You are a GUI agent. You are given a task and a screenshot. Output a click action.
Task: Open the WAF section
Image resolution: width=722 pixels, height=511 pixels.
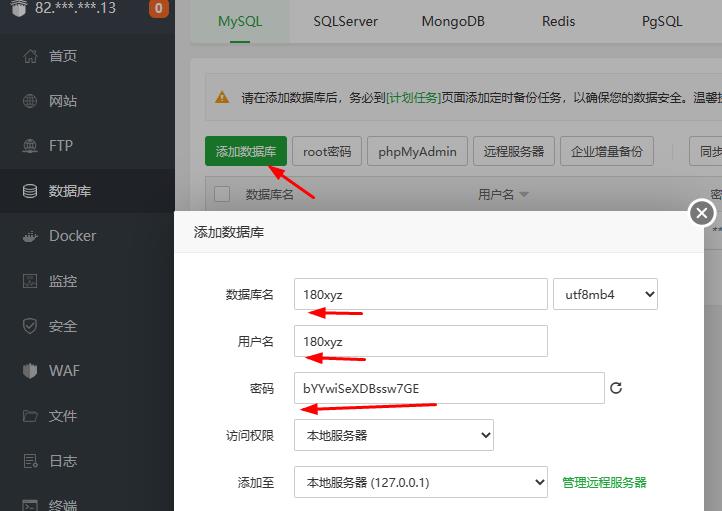click(64, 371)
